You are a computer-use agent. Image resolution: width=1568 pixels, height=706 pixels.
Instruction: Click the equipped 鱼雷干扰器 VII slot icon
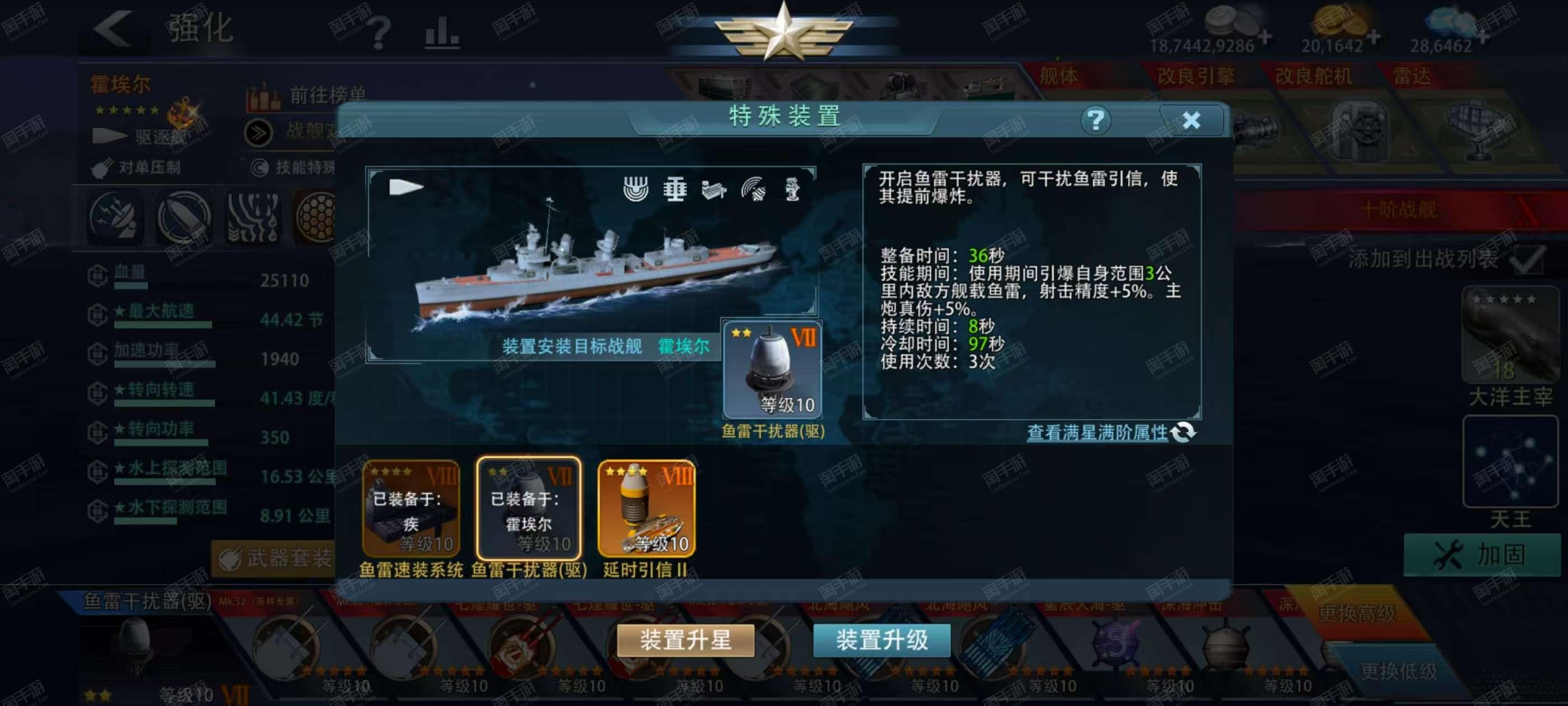pyautogui.click(x=772, y=370)
